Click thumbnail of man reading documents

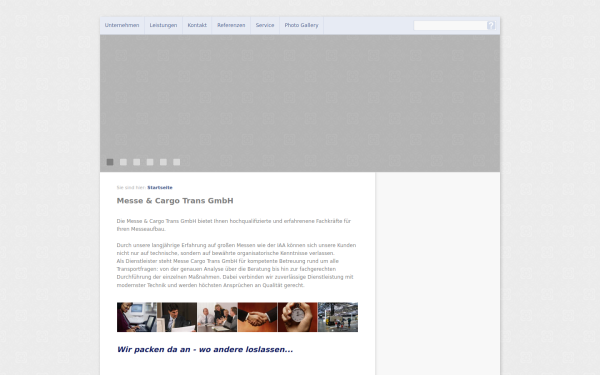pyautogui.click(x=177, y=317)
